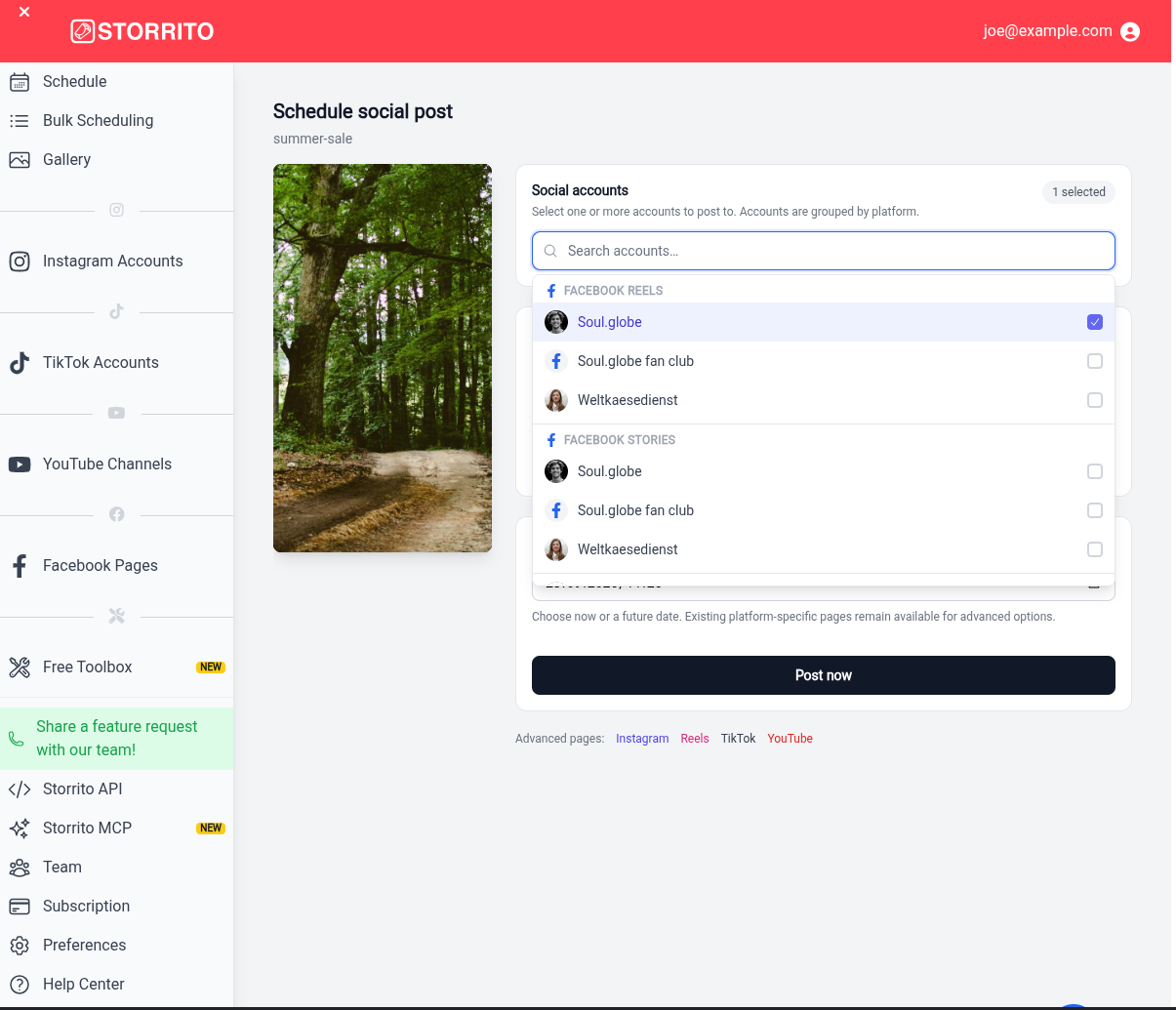Uncheck Soul.globe under Facebook Reels
This screenshot has height=1010, width=1176.
click(1095, 322)
